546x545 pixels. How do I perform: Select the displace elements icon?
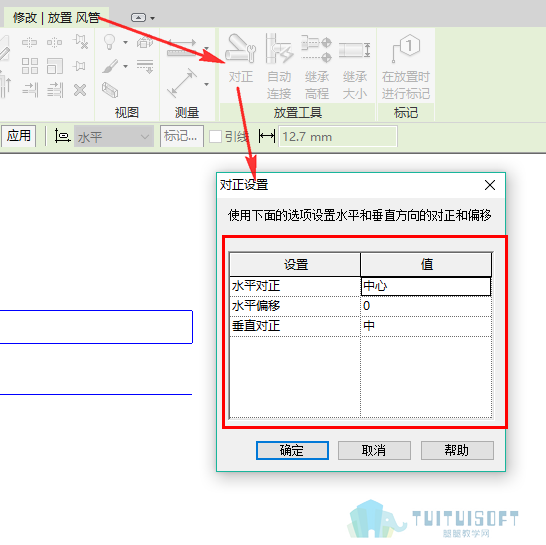[x=145, y=42]
